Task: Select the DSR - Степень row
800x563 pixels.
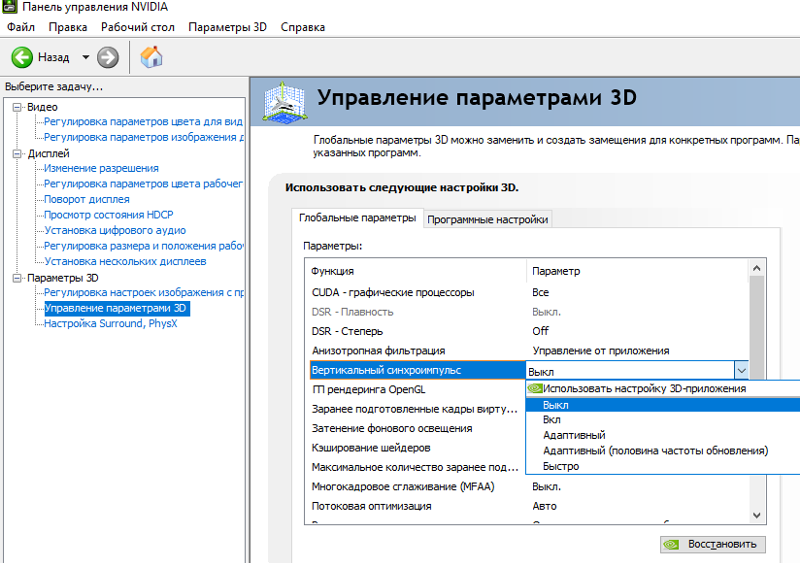Action: [x=528, y=331]
